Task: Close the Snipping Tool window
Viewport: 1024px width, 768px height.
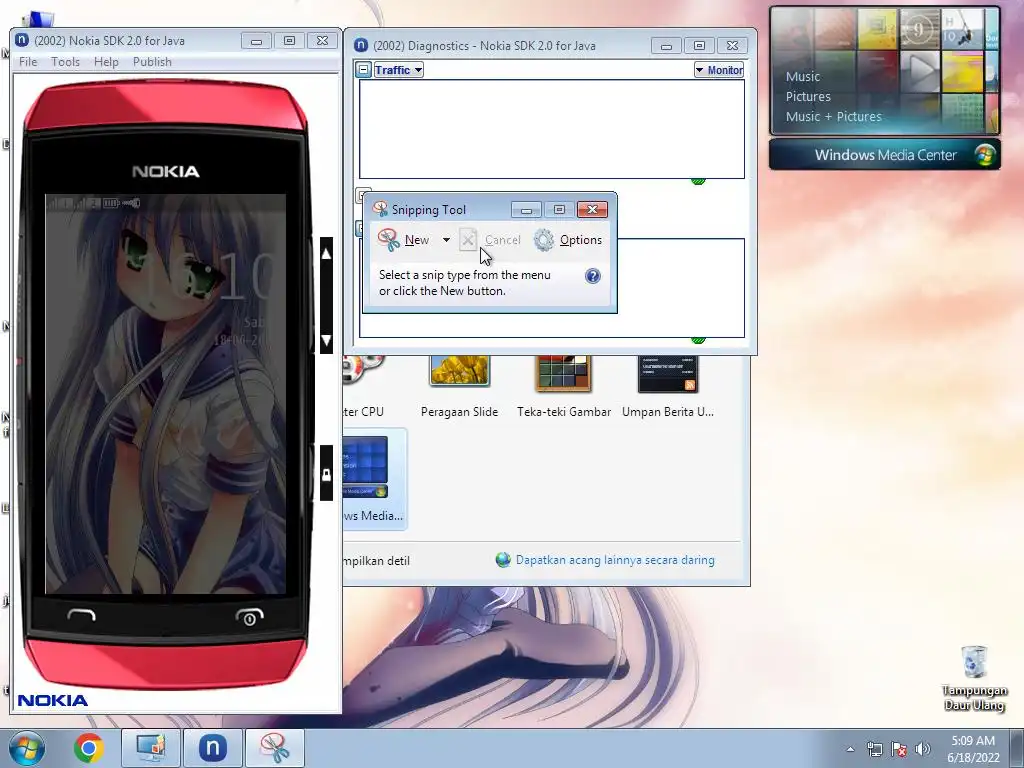Action: tap(592, 209)
